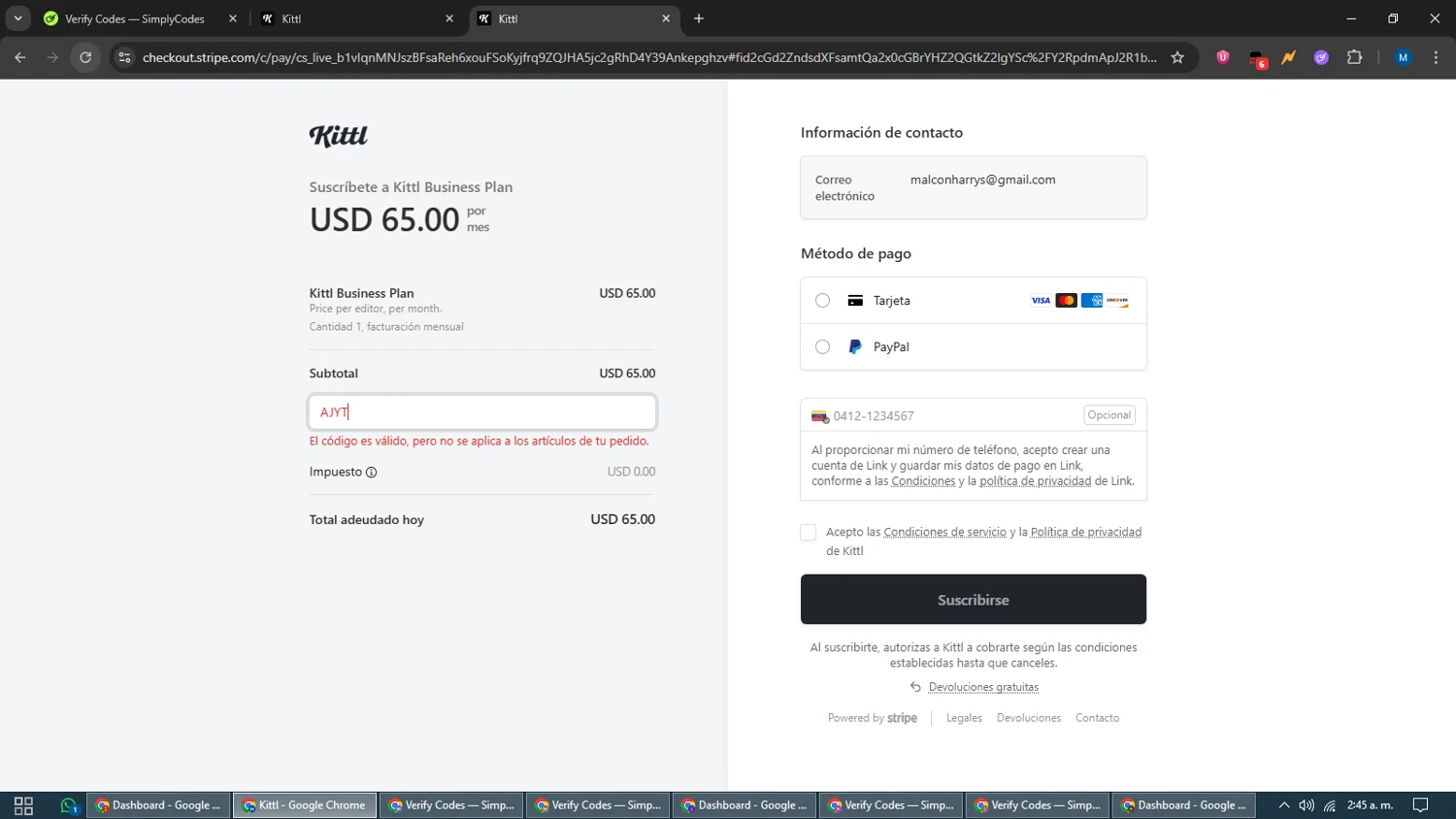Screen dimensions: 1456x819
Task: Expand the tab search dropdown arrow
Action: [17, 18]
